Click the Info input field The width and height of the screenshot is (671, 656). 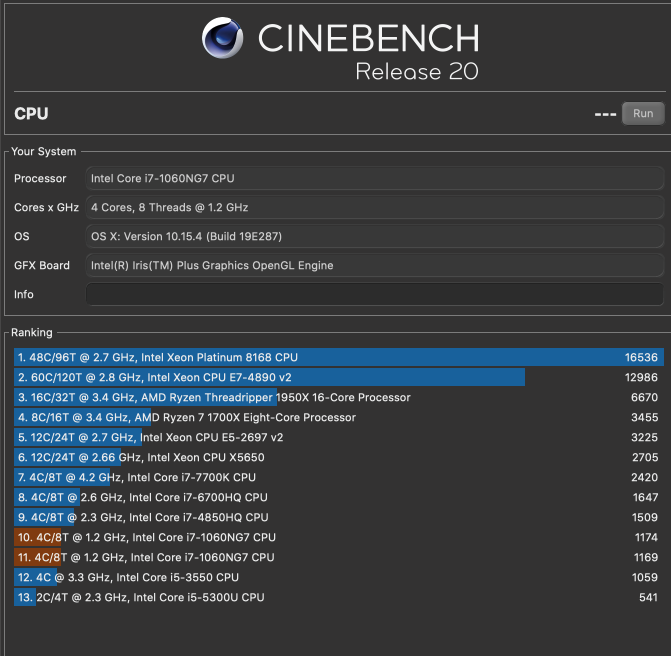(374, 294)
